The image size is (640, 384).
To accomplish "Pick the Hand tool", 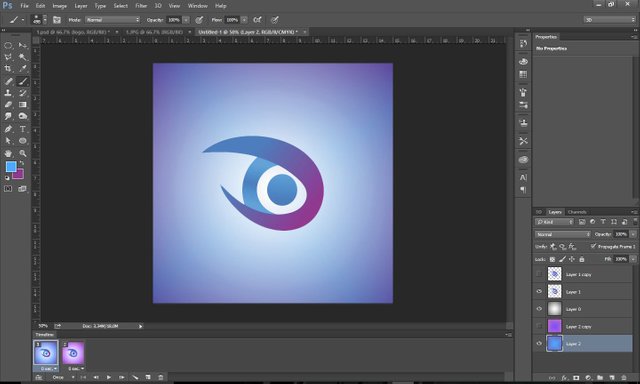I will pos(8,153).
